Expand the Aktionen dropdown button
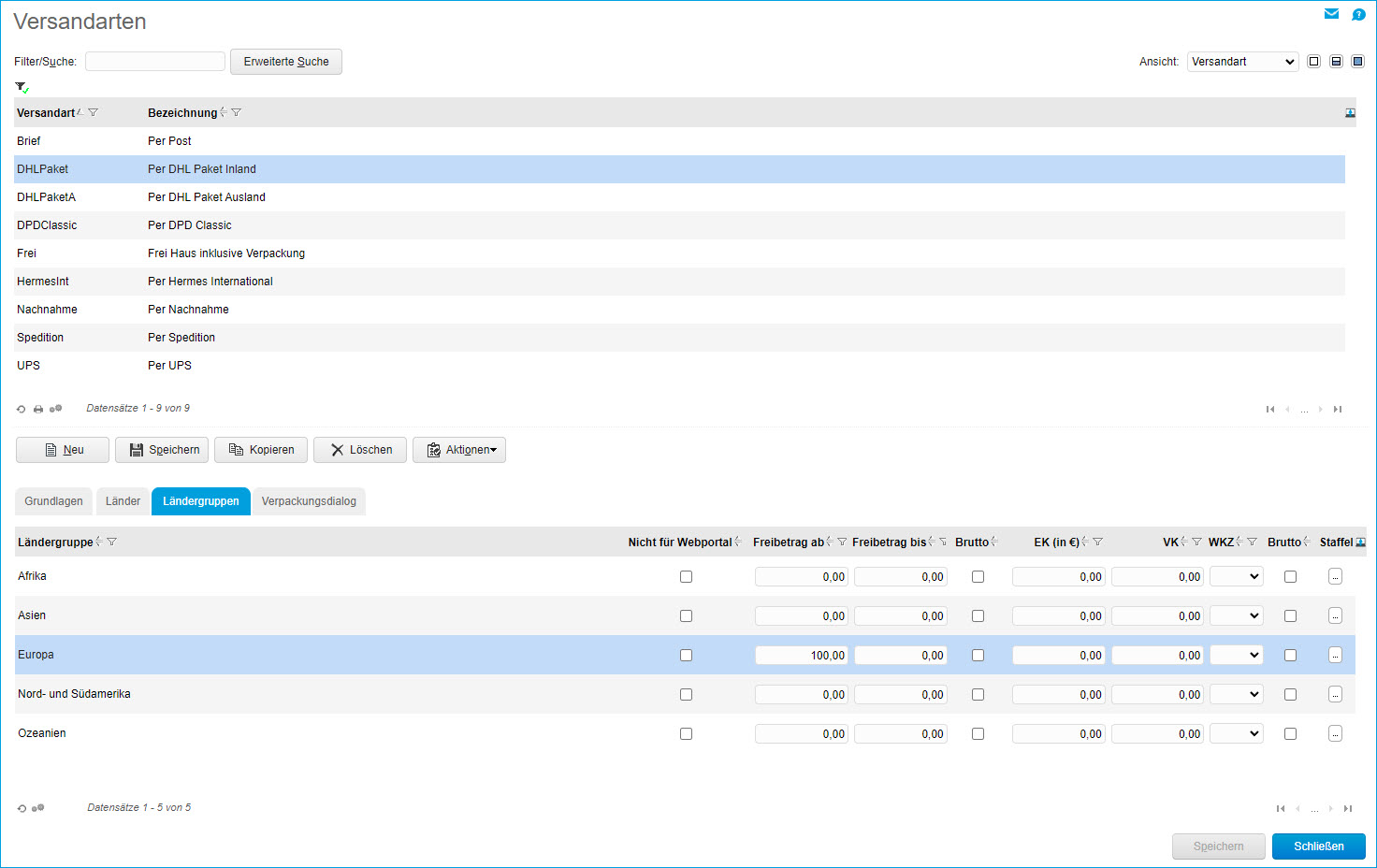 coord(459,450)
